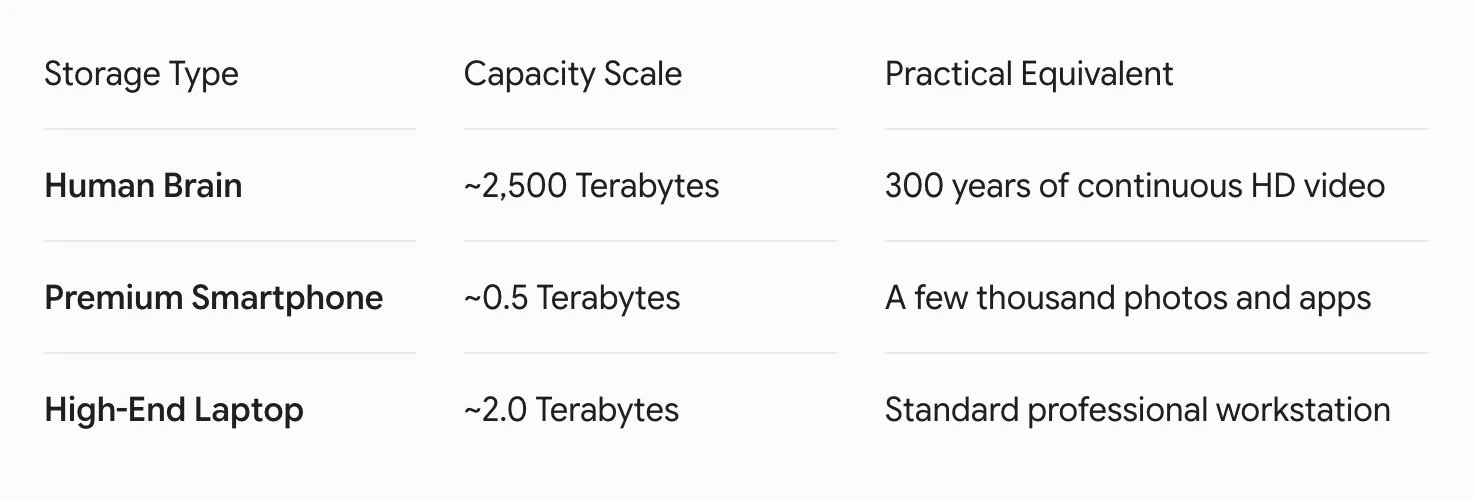Click the word photos in smartphone row

click(x=1180, y=300)
